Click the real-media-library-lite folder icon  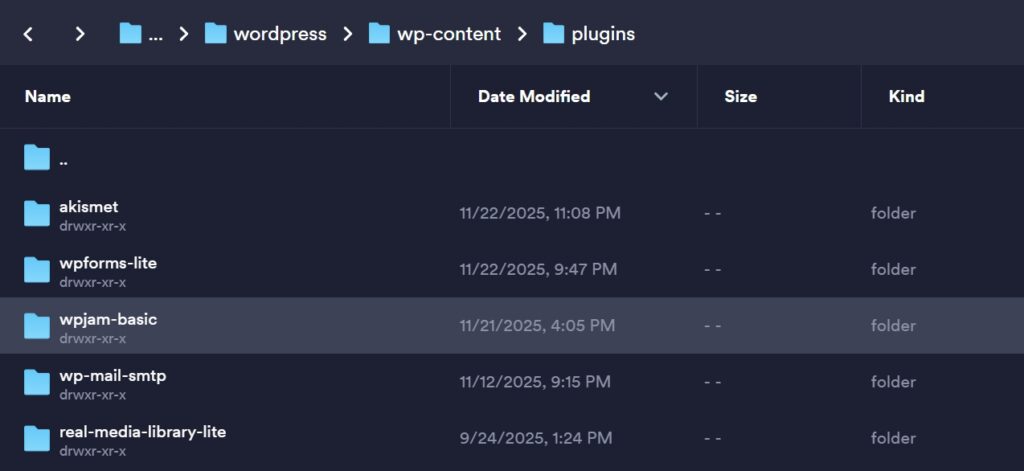click(37, 437)
